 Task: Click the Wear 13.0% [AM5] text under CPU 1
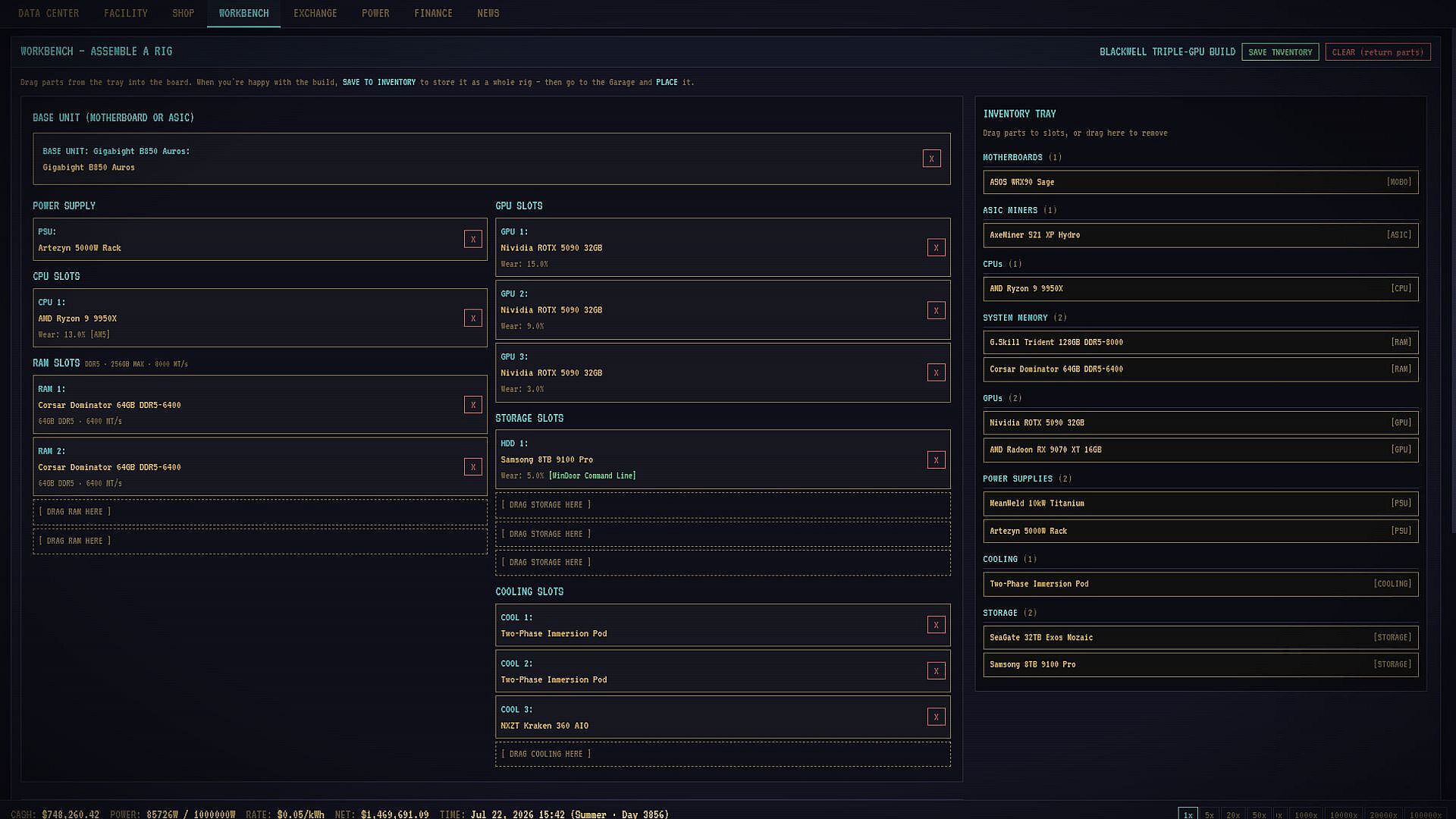tap(74, 334)
